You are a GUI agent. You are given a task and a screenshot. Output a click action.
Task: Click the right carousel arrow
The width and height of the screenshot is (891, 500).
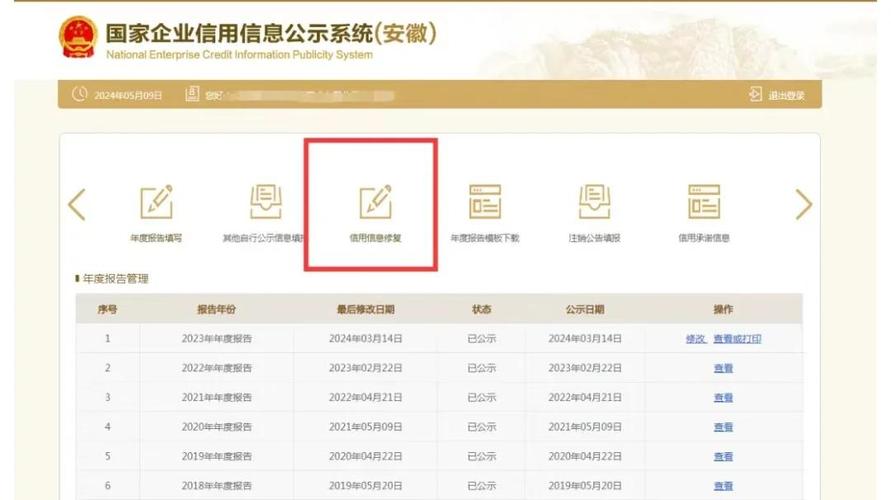click(x=803, y=204)
